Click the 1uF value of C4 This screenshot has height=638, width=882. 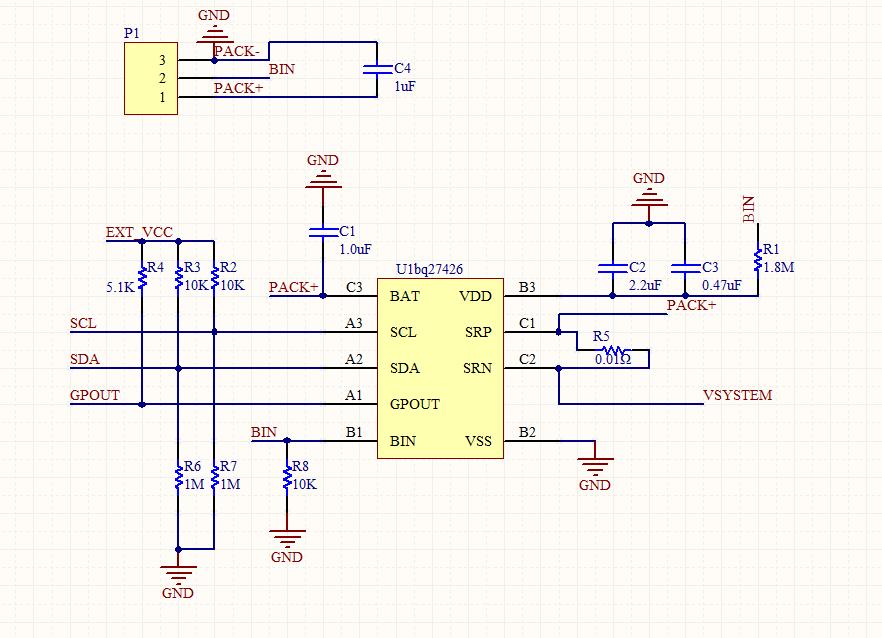coord(405,87)
